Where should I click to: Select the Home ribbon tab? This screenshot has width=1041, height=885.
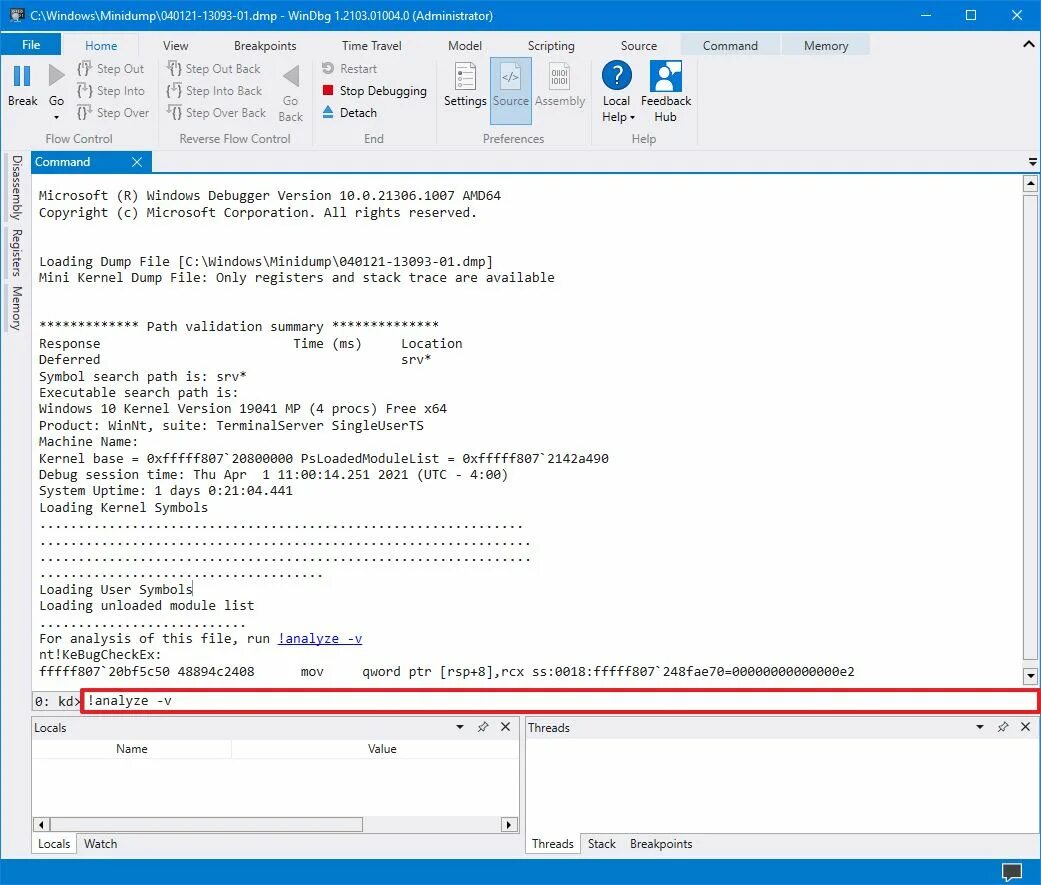pos(101,45)
